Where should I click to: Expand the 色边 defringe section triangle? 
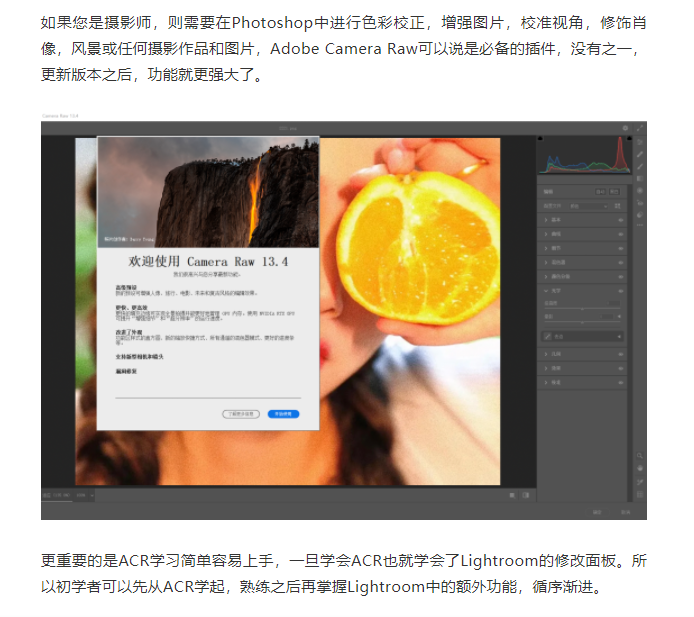(x=619, y=336)
